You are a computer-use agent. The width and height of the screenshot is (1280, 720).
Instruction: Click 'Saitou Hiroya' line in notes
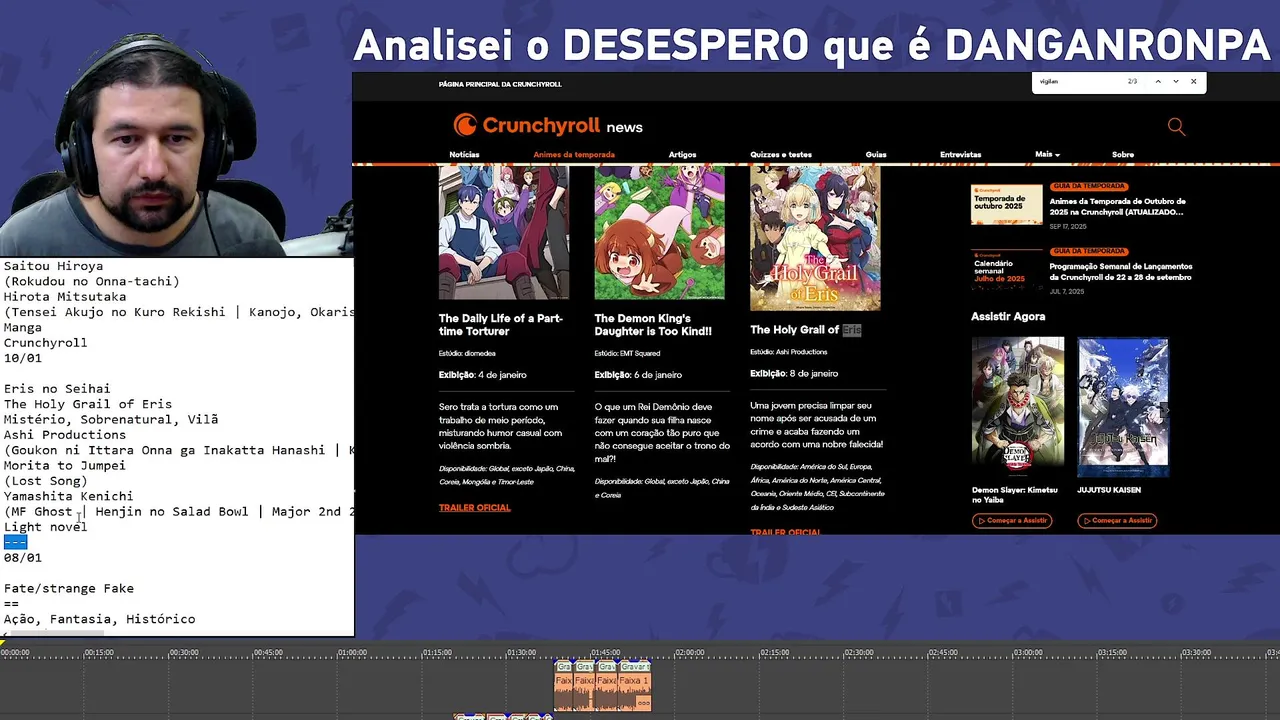[53, 266]
